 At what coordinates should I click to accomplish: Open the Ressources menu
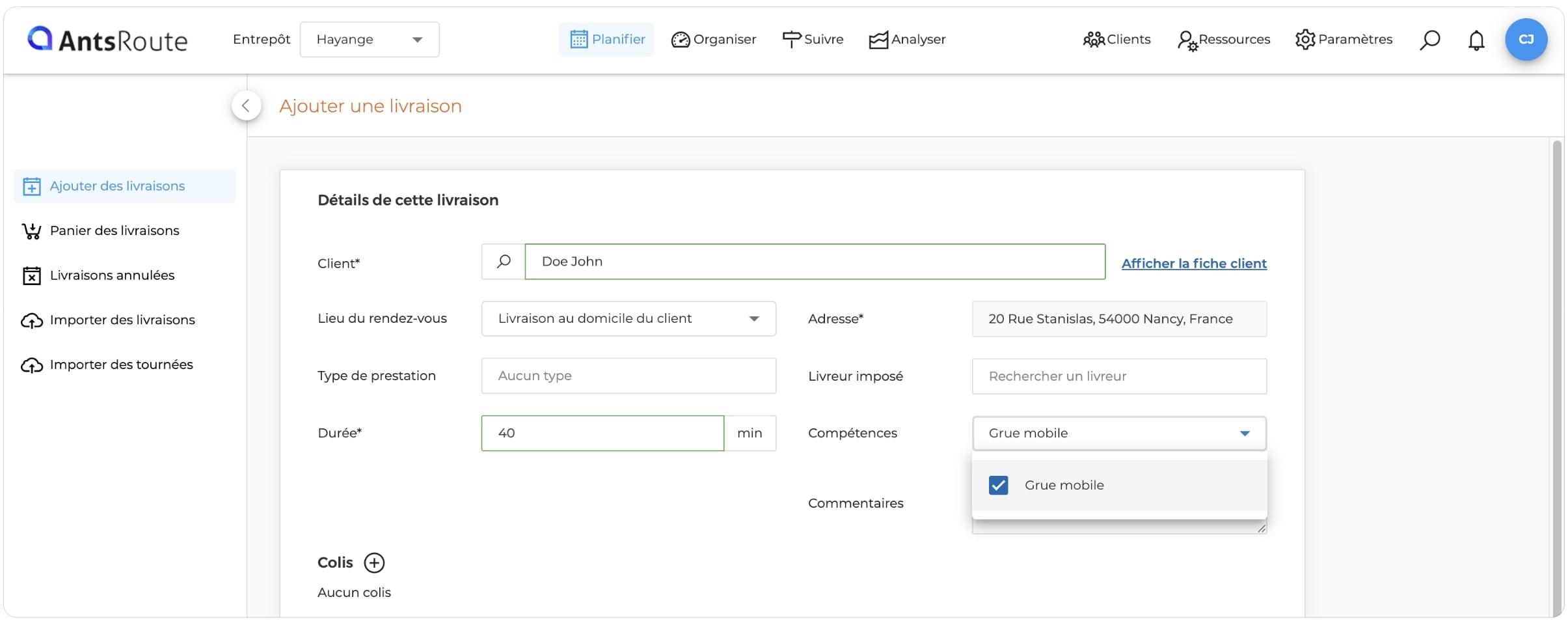(x=1223, y=40)
